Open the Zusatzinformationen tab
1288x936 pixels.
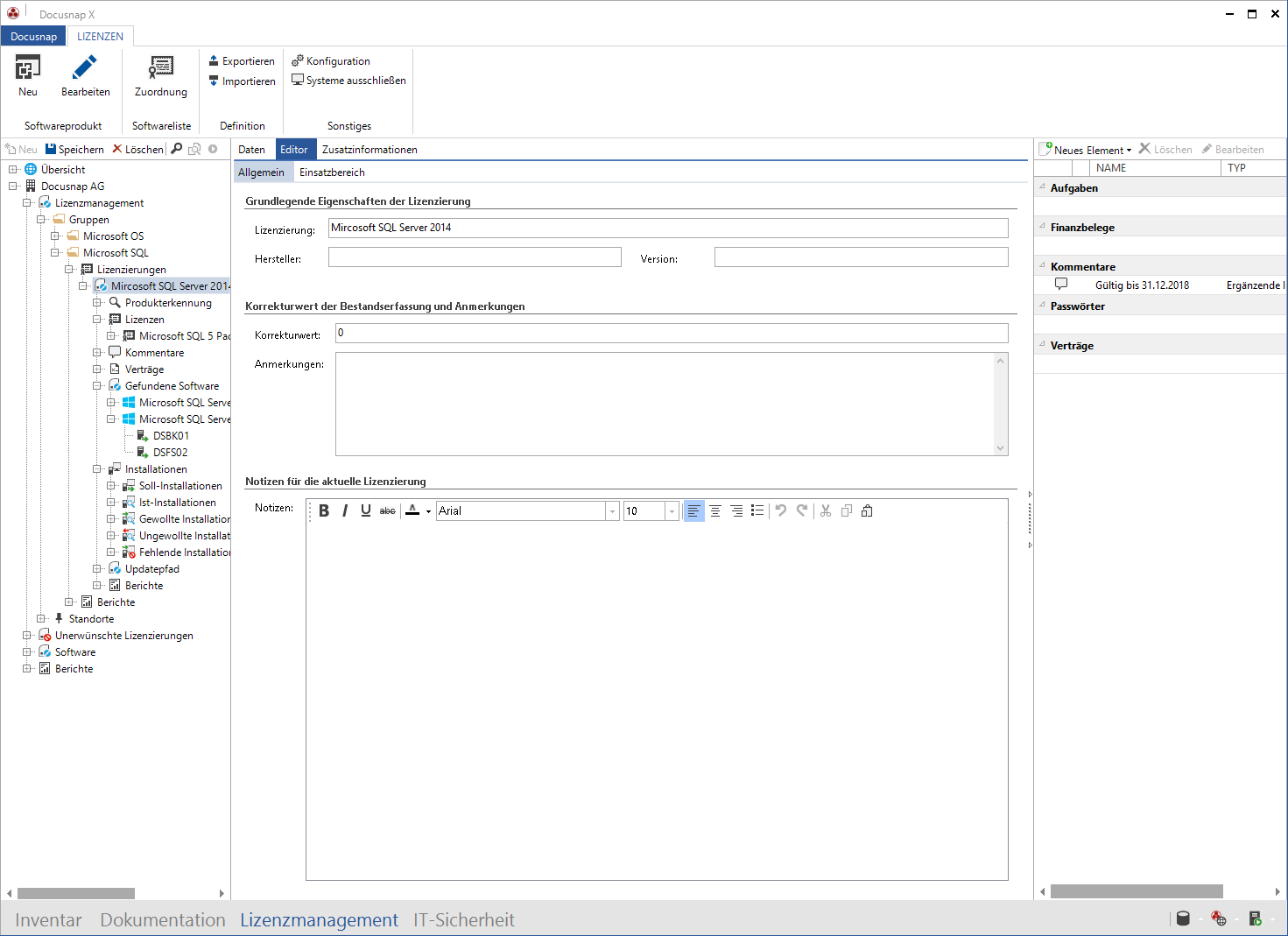click(x=370, y=150)
